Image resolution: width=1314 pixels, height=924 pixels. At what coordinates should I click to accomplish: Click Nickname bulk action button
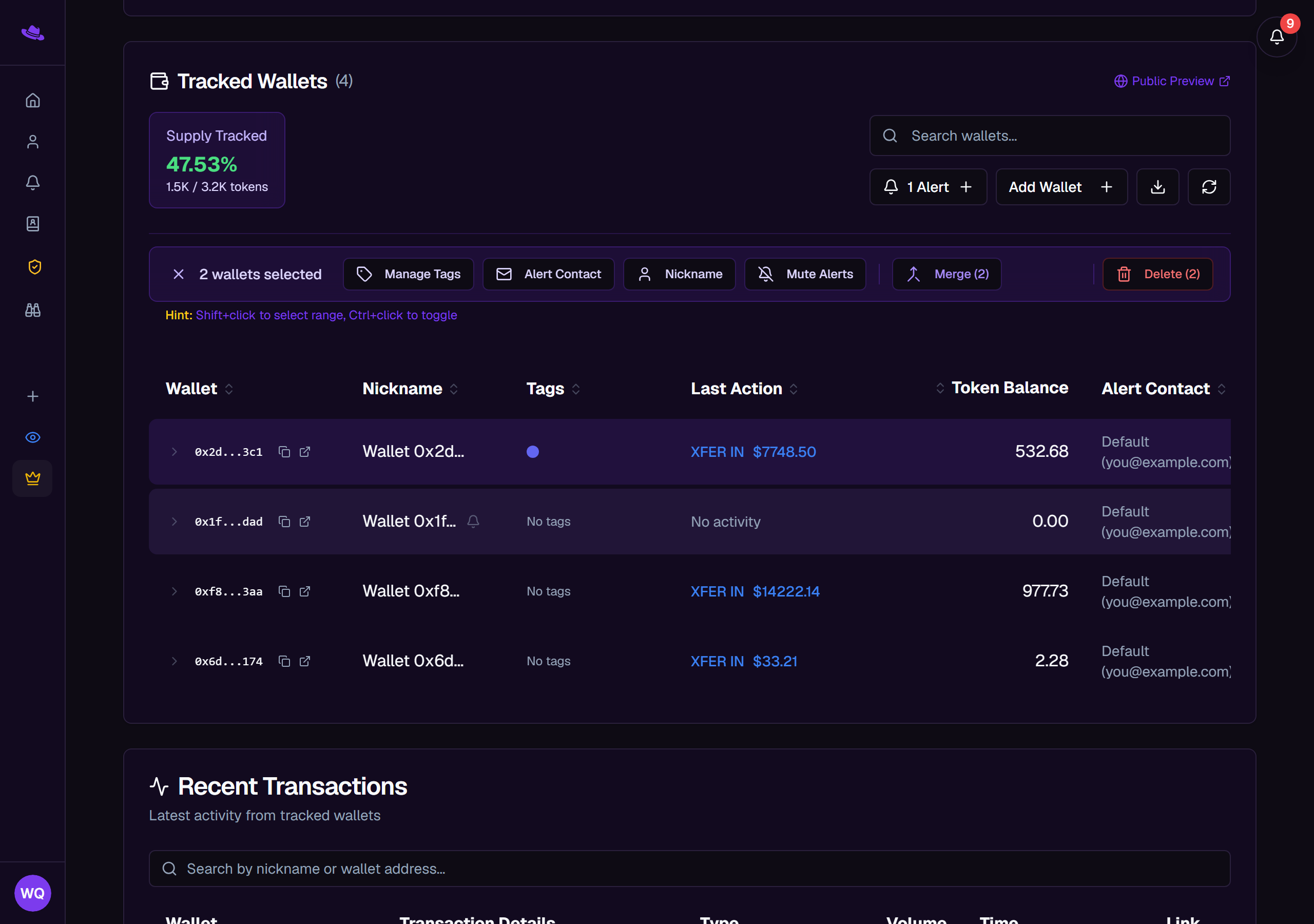click(679, 274)
